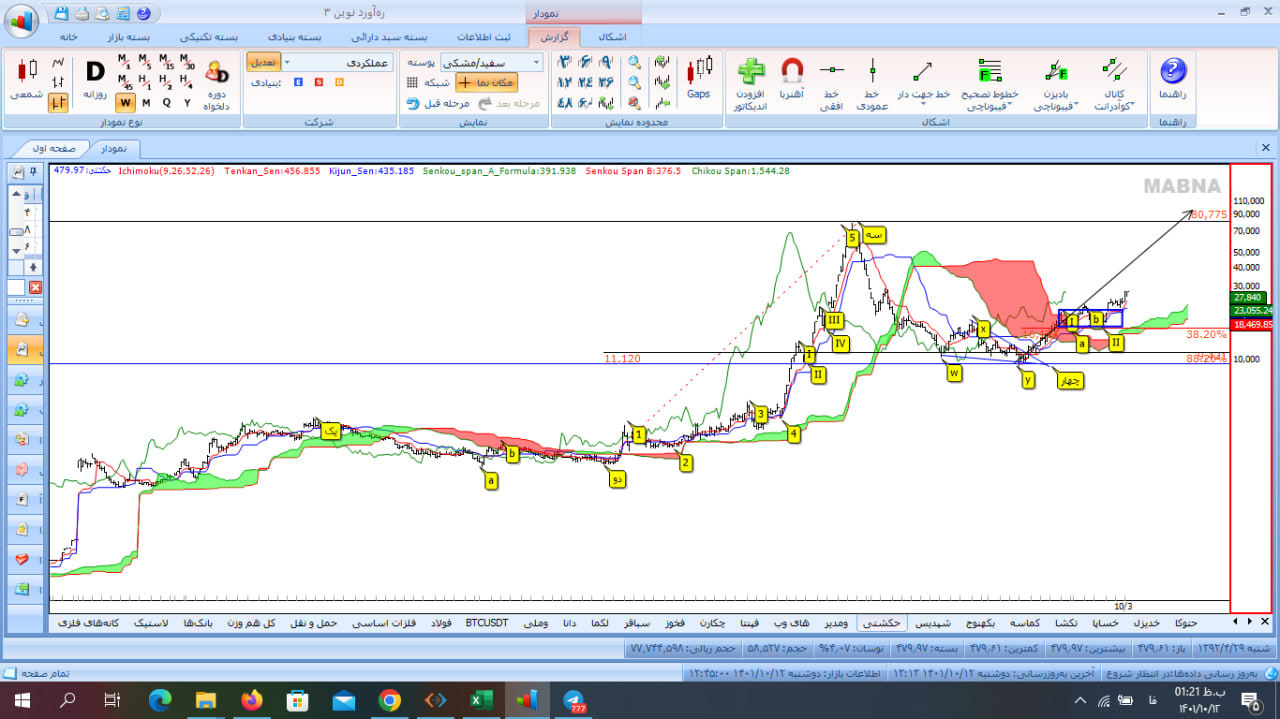This screenshot has width=1280, height=719.
Task: Select the Fibonacci retracement lines tool
Action: pyautogui.click(x=990, y=82)
